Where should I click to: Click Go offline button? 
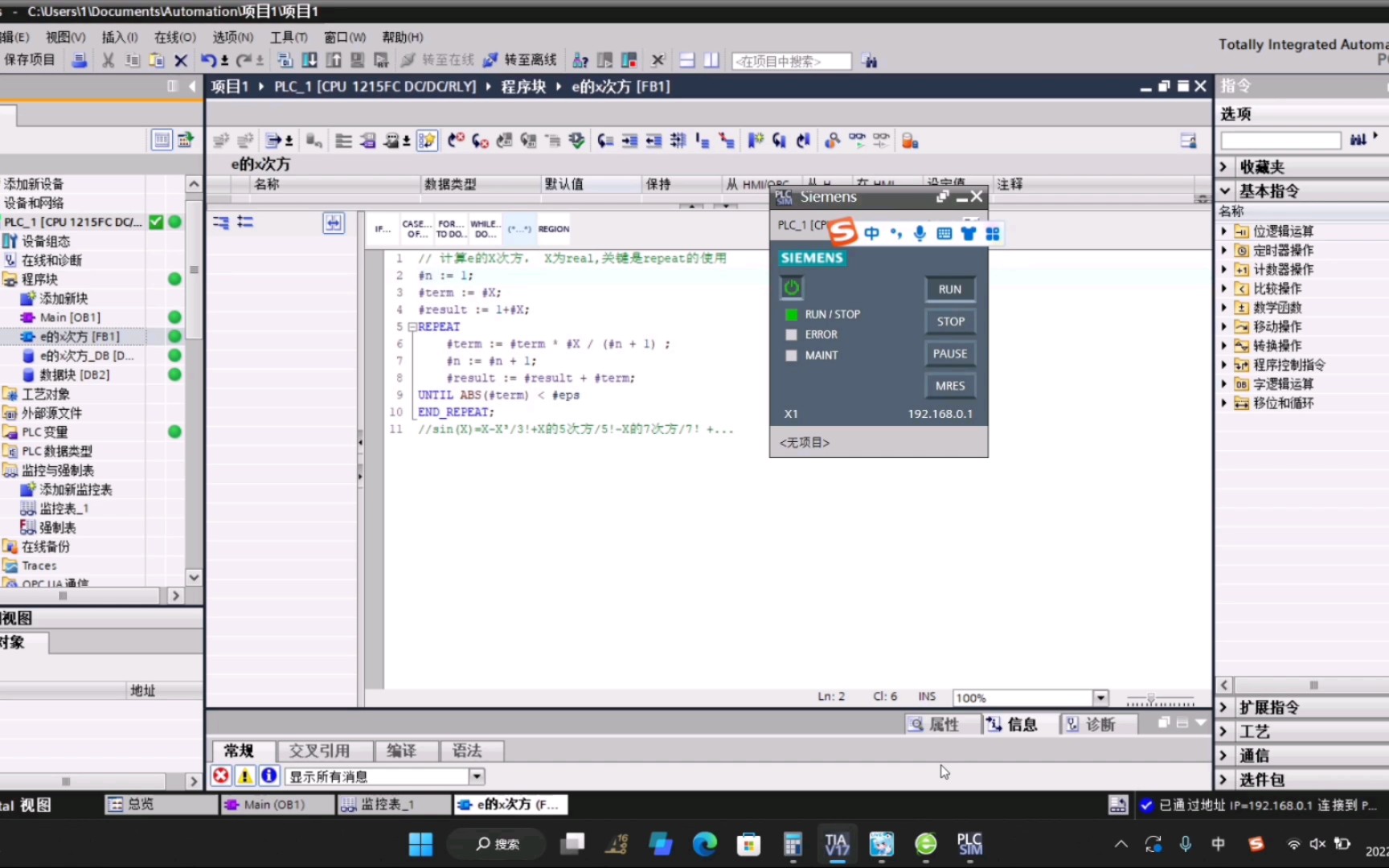point(520,60)
